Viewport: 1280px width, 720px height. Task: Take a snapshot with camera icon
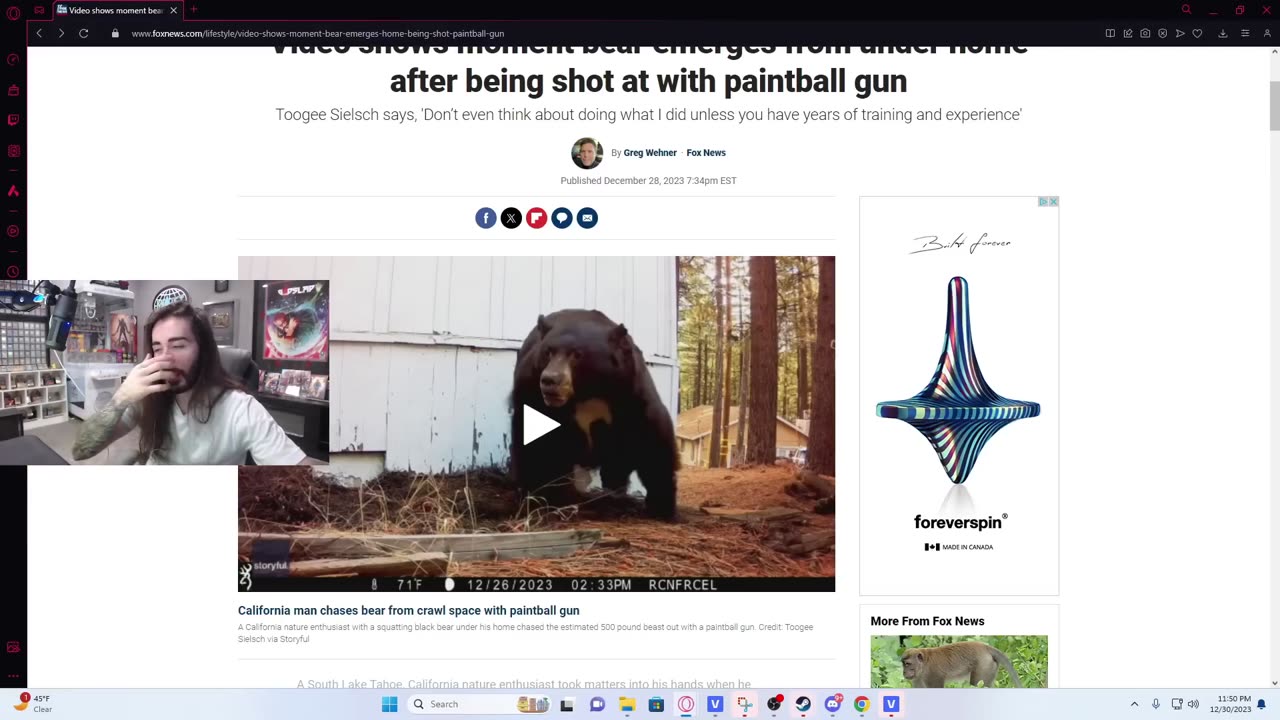click(x=1145, y=33)
